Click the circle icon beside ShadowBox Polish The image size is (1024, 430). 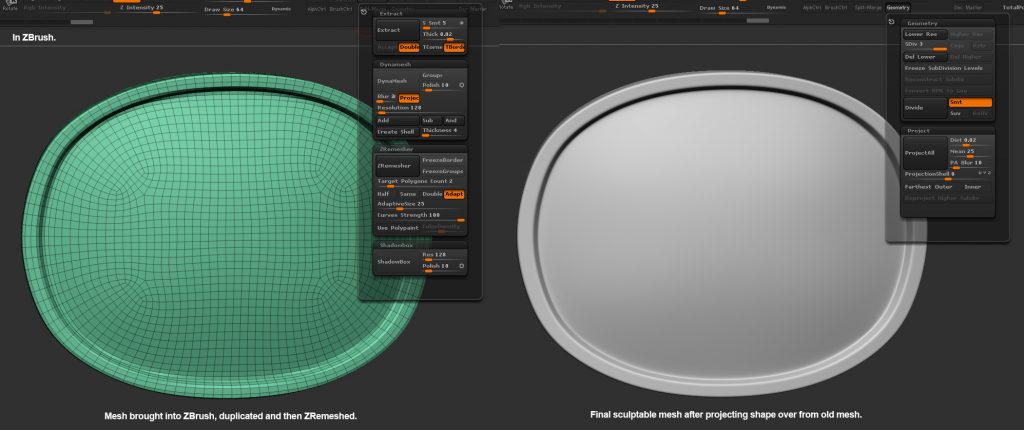pyautogui.click(x=462, y=266)
